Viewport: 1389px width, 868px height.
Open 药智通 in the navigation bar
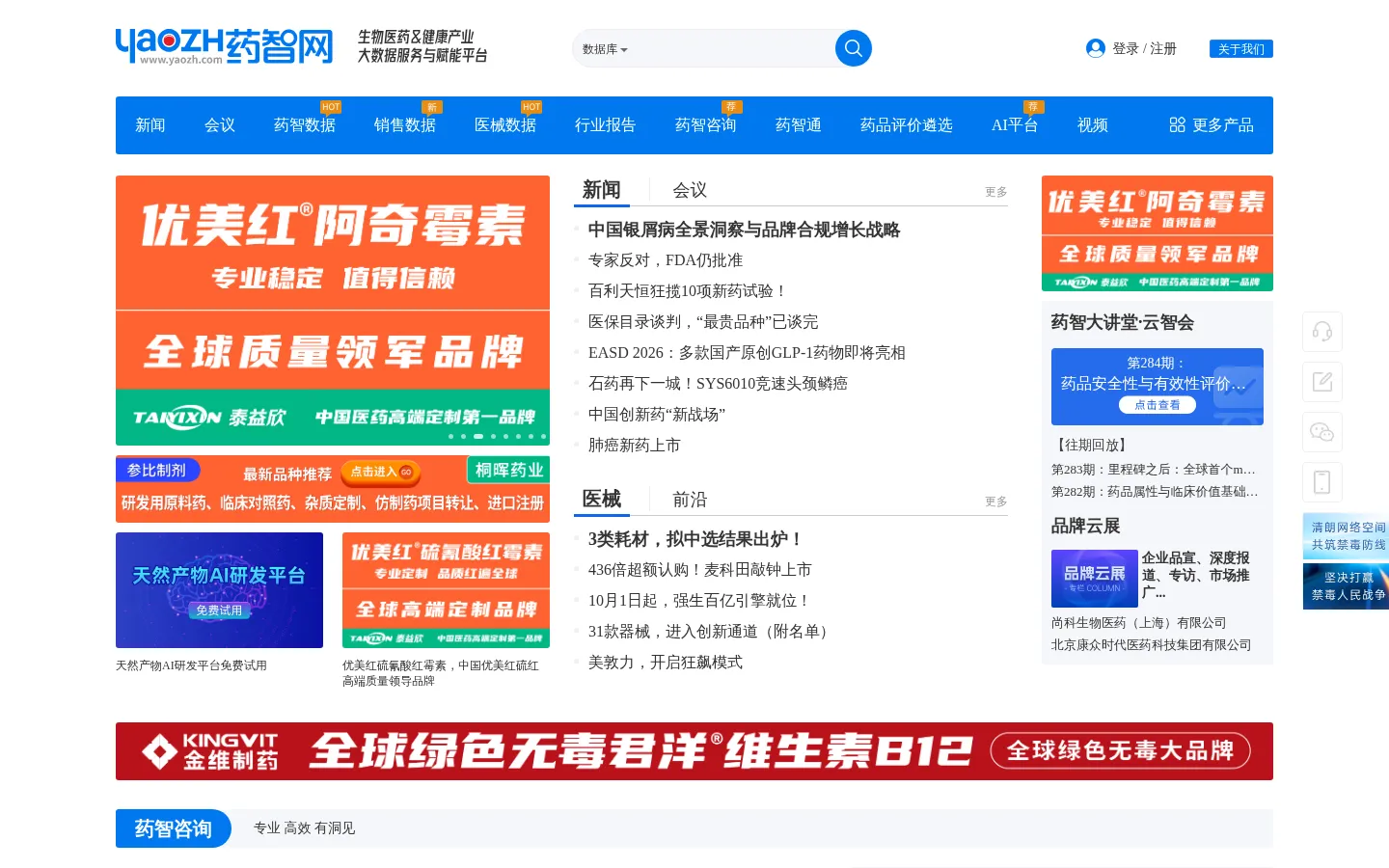799,125
